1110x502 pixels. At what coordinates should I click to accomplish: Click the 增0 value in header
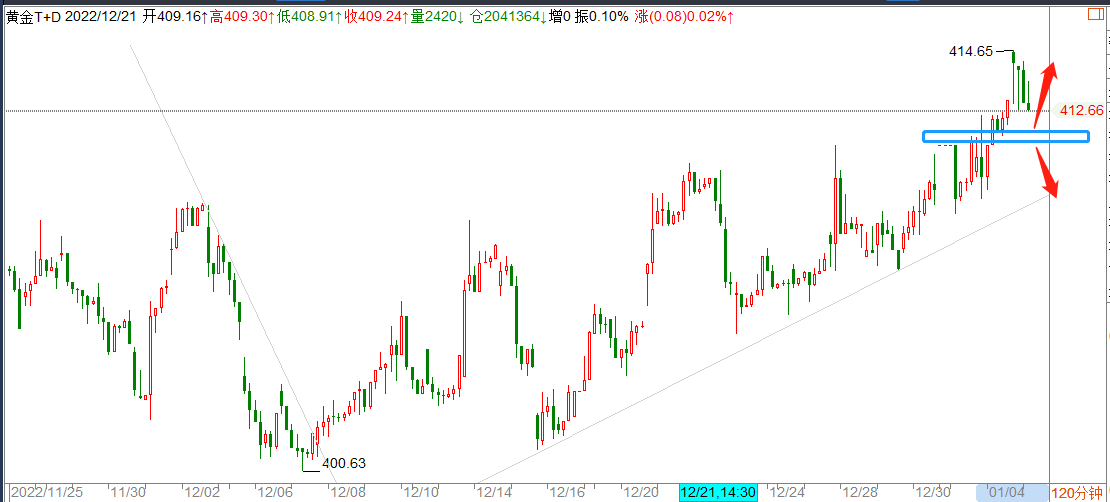(x=559, y=17)
